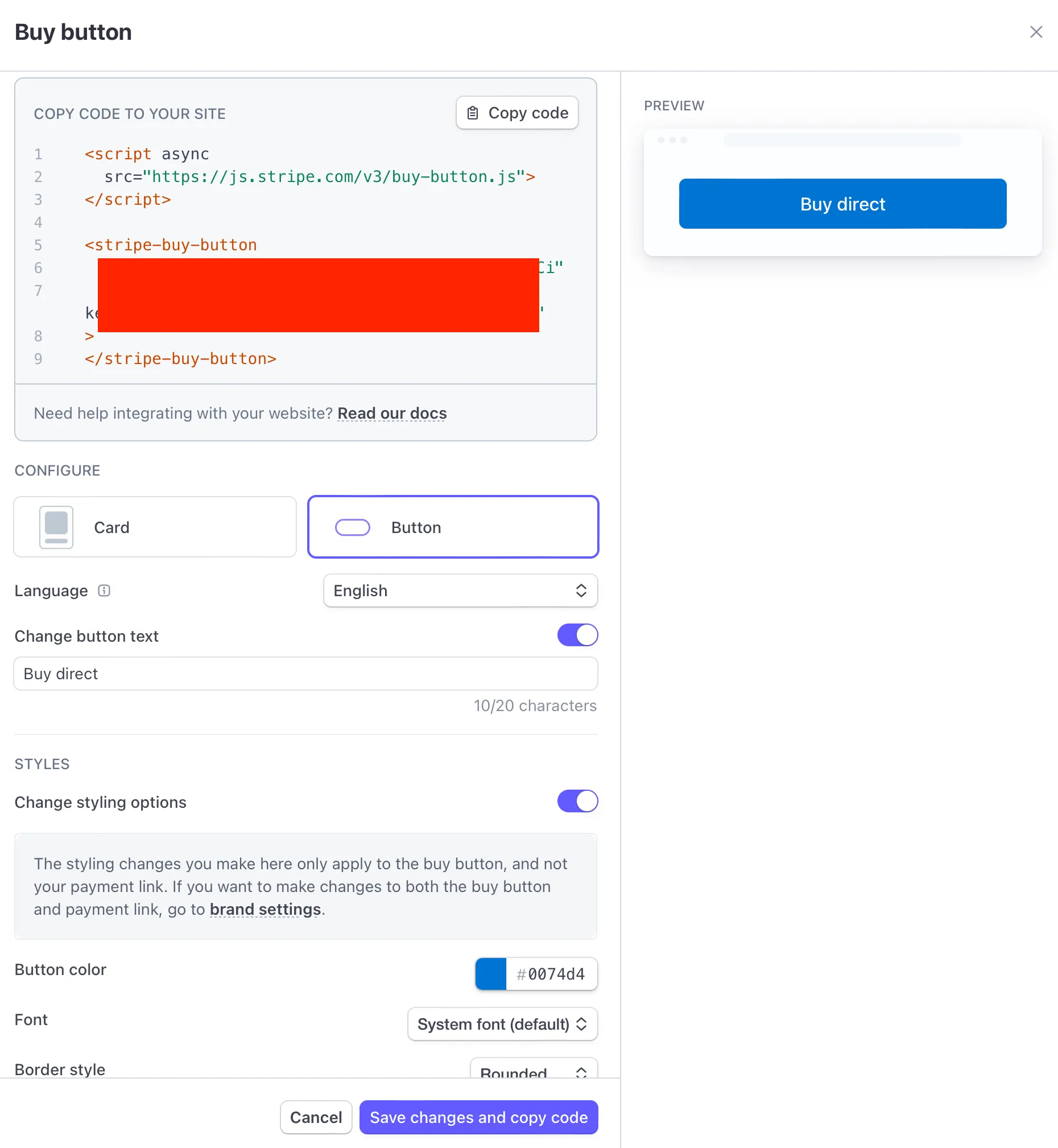Click Save changes and copy code

click(x=478, y=1117)
